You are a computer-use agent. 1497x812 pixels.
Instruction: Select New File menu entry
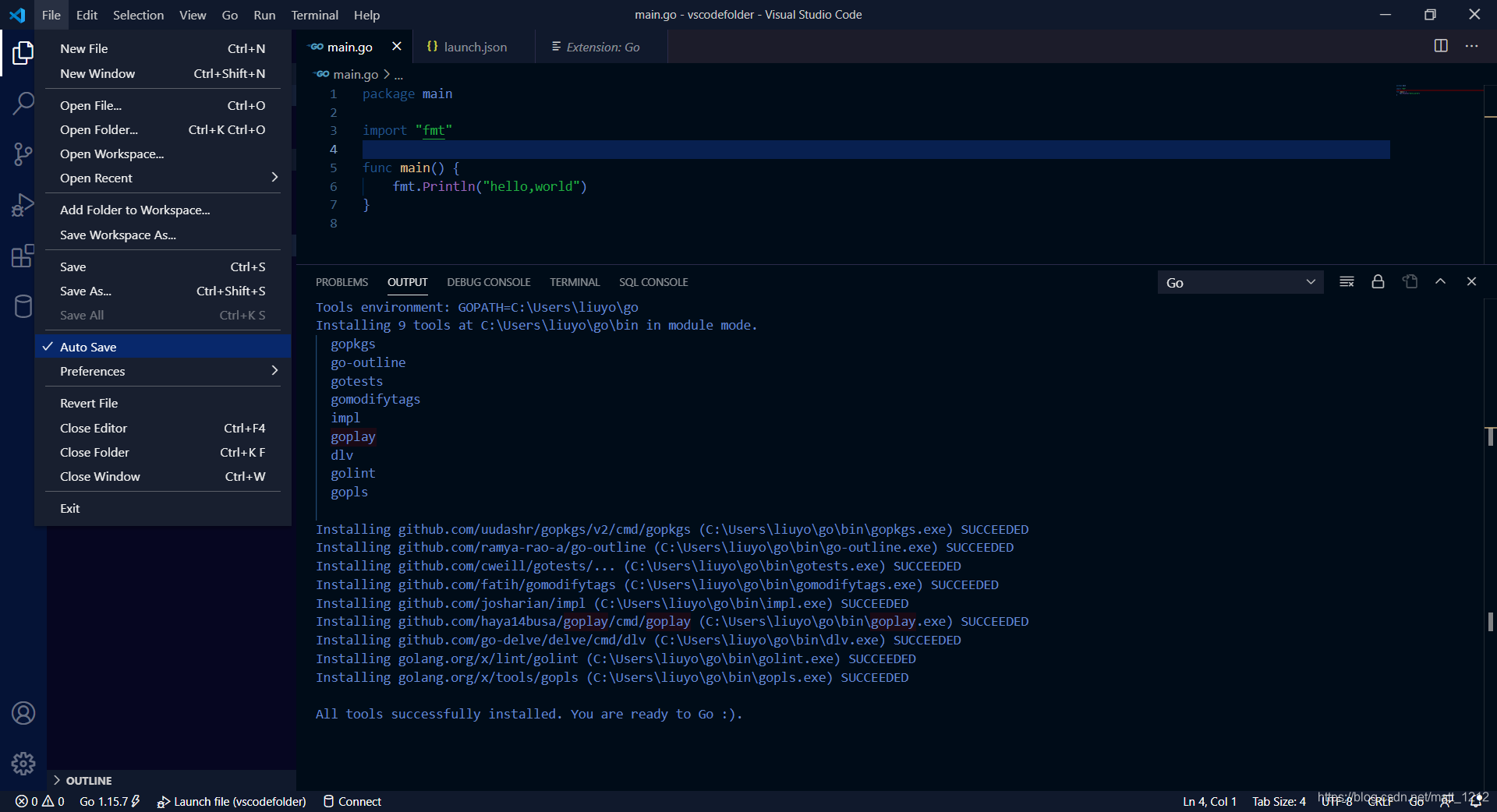pos(163,48)
